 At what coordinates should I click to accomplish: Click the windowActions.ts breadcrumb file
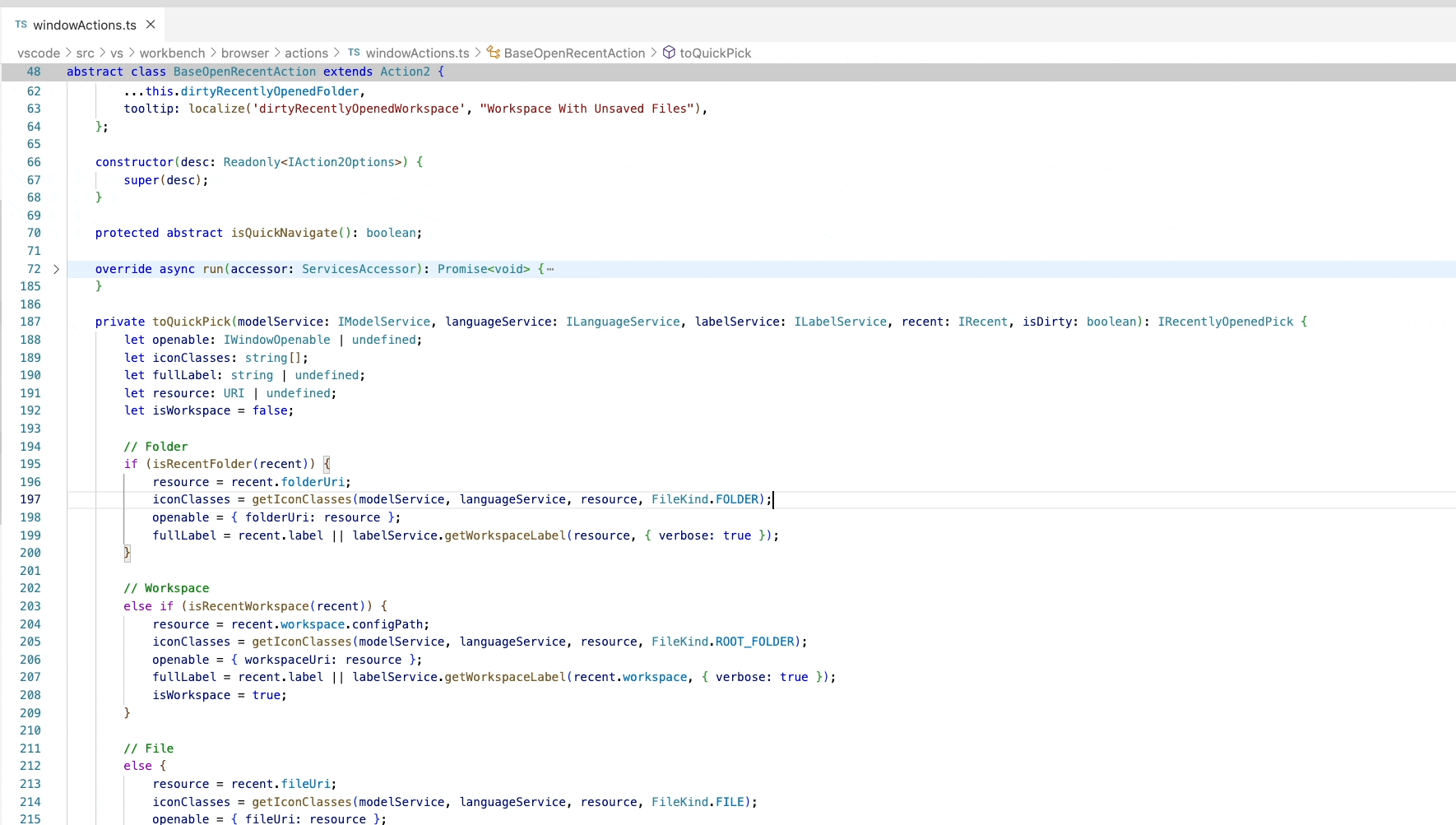(417, 53)
